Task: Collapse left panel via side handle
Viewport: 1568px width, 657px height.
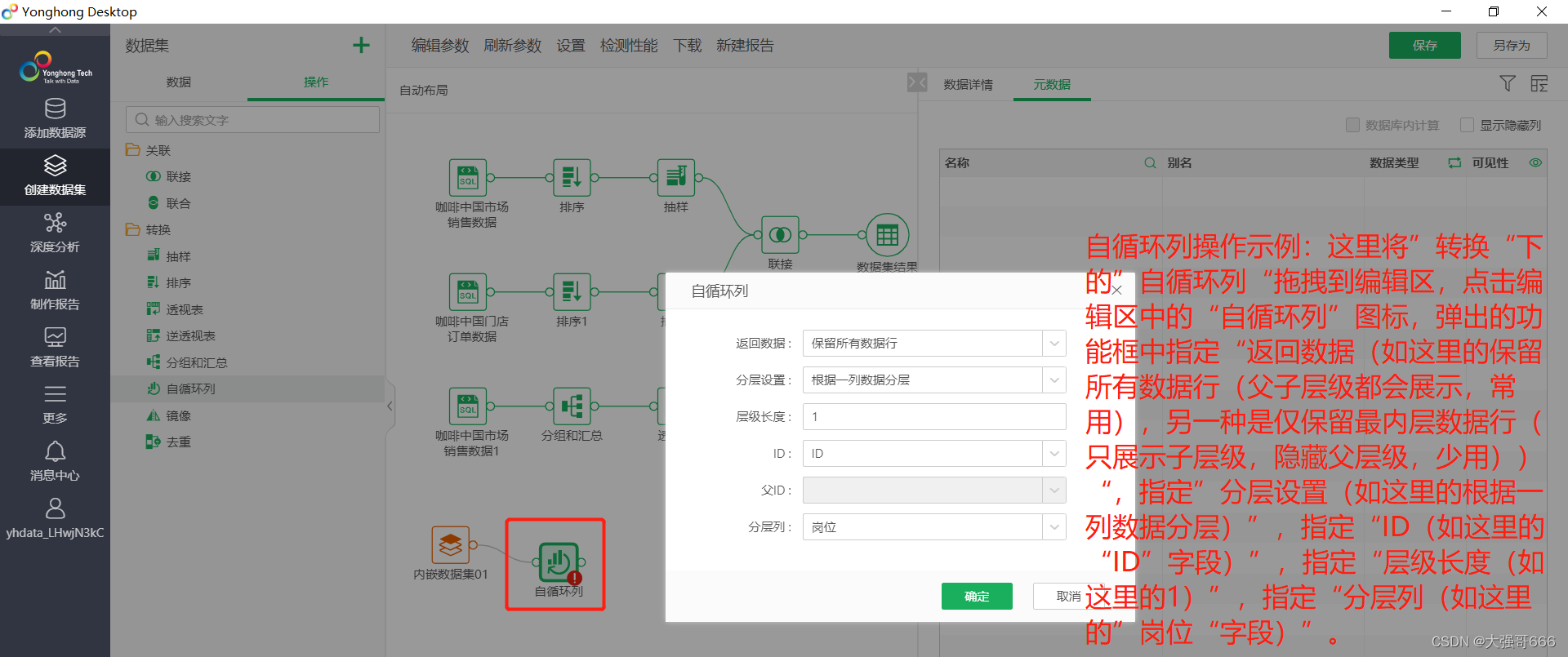Action: point(390,406)
